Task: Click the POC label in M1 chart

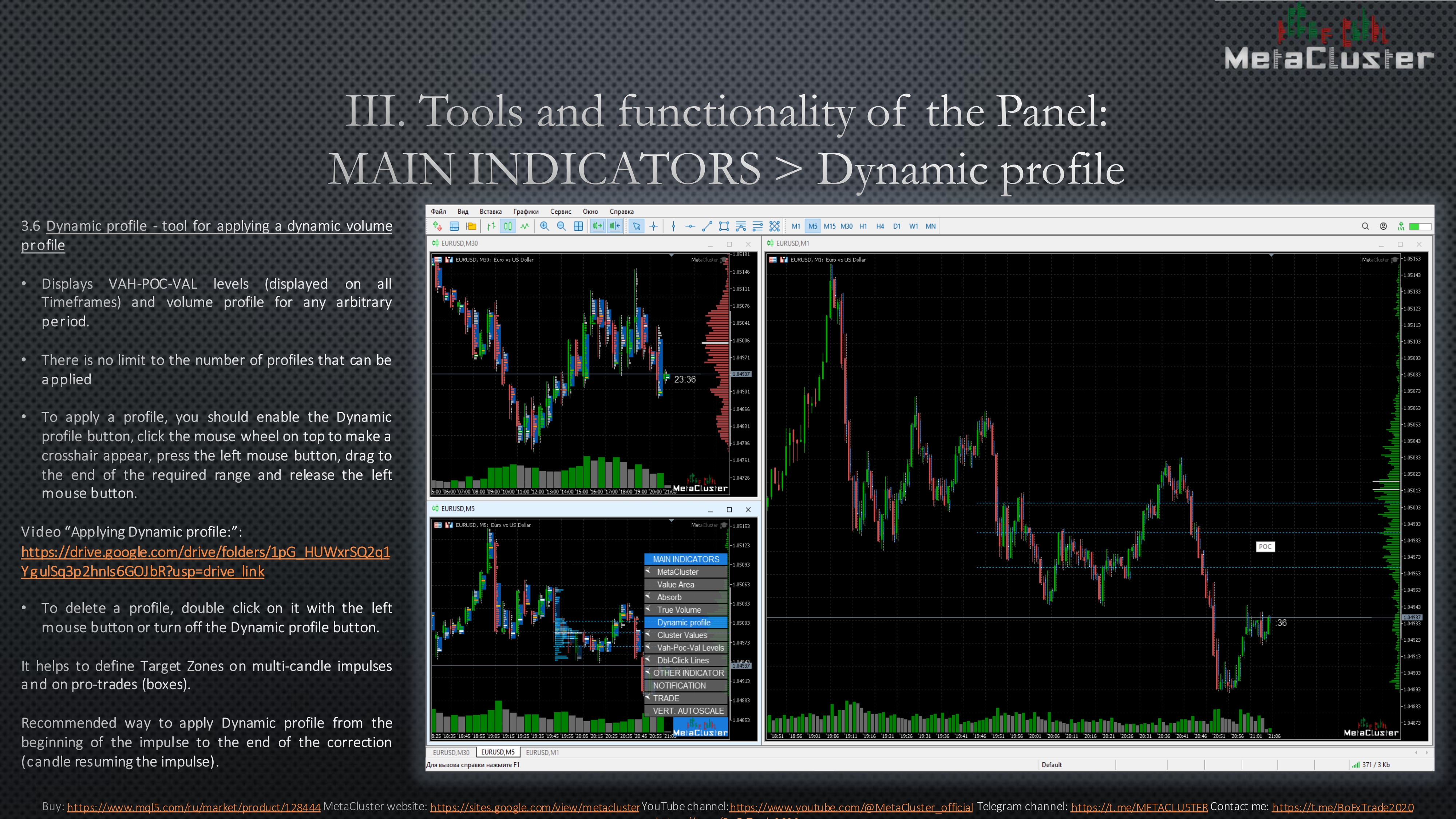Action: point(1265,547)
